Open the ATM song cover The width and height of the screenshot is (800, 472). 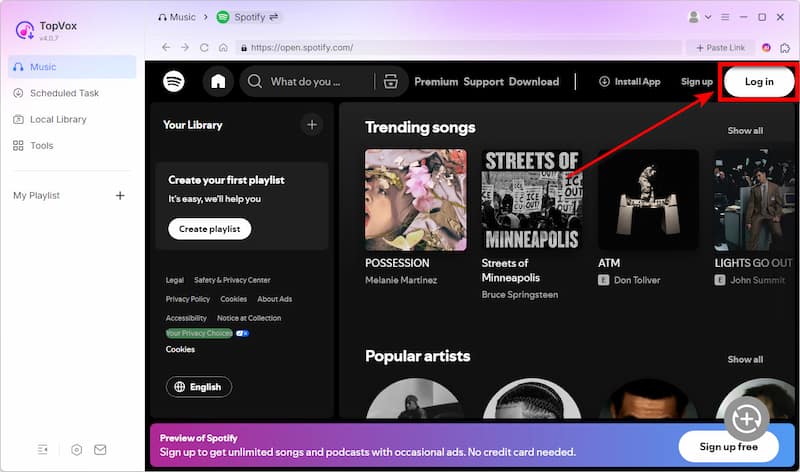tap(648, 200)
